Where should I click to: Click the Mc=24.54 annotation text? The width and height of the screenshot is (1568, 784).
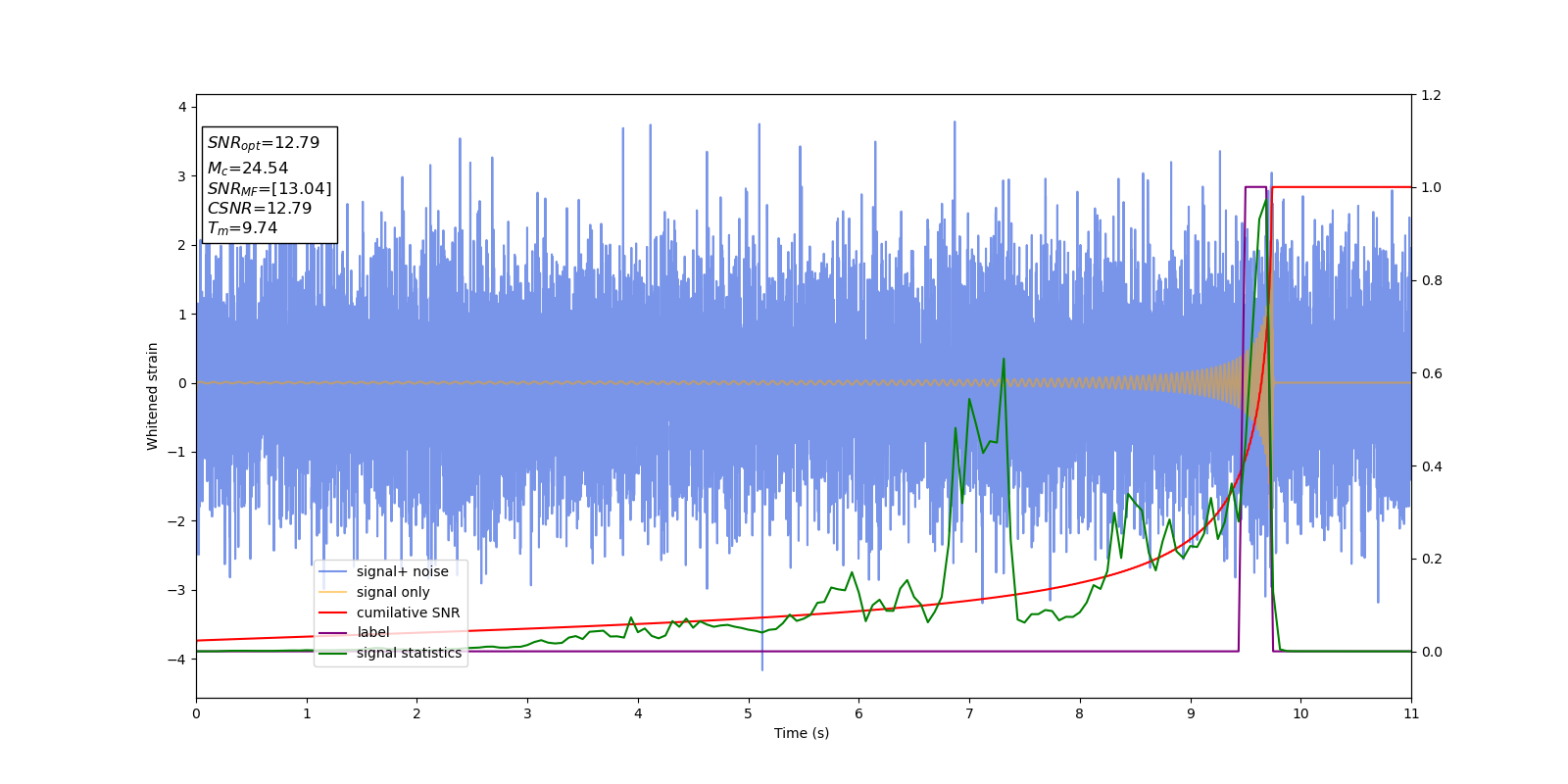[x=247, y=169]
